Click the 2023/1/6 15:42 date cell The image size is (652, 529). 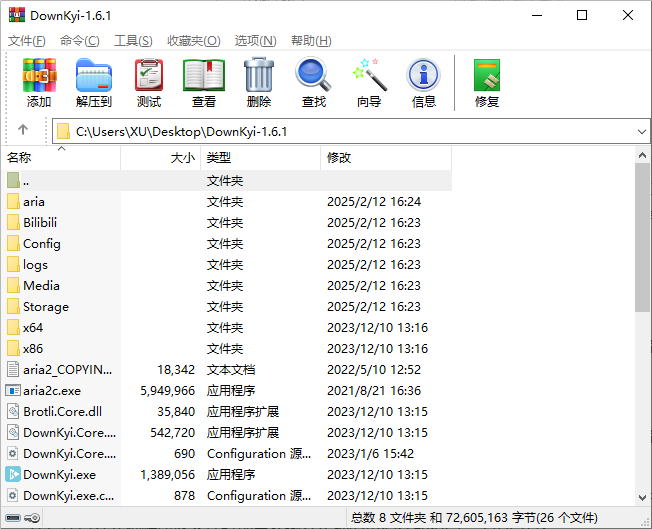pyautogui.click(x=370, y=454)
